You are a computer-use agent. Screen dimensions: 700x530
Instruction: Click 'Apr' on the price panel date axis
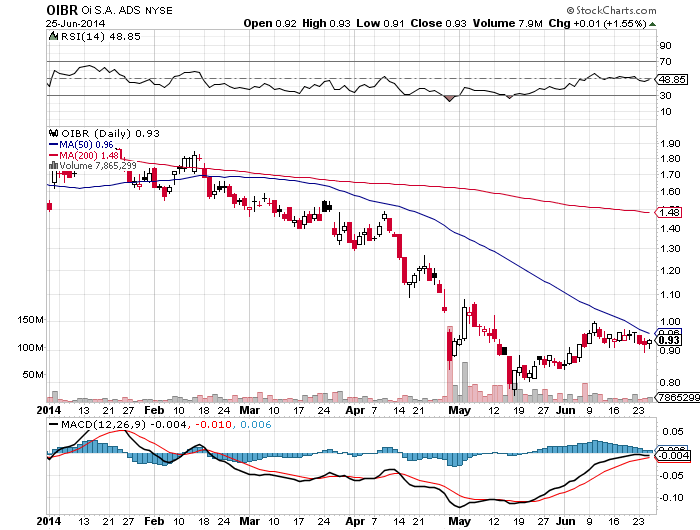(x=355, y=410)
